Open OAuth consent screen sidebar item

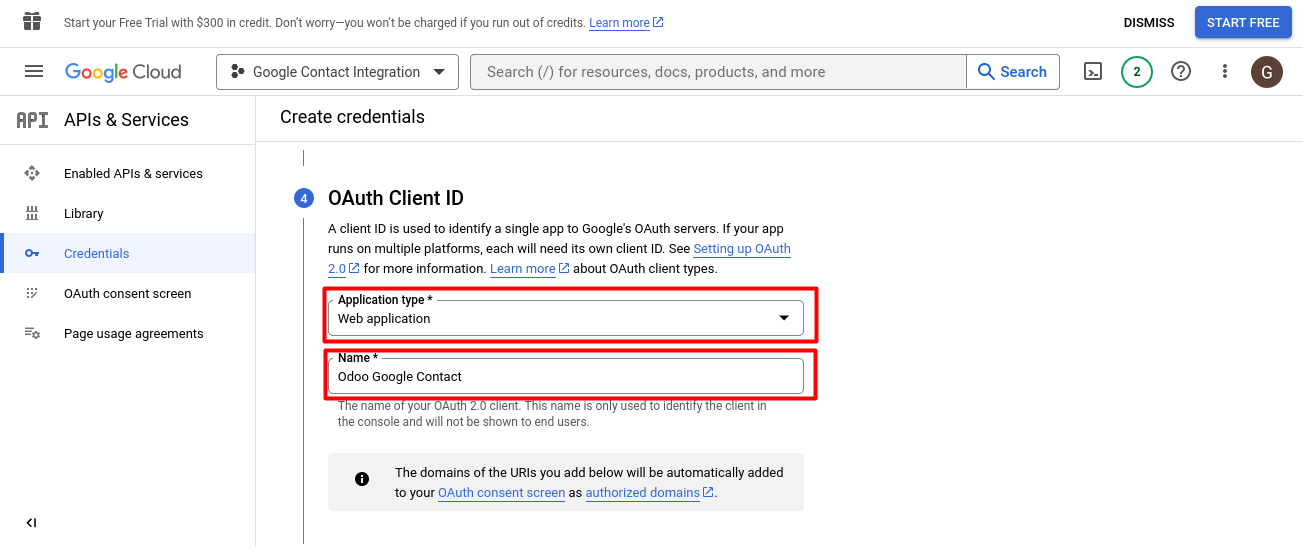(x=127, y=293)
